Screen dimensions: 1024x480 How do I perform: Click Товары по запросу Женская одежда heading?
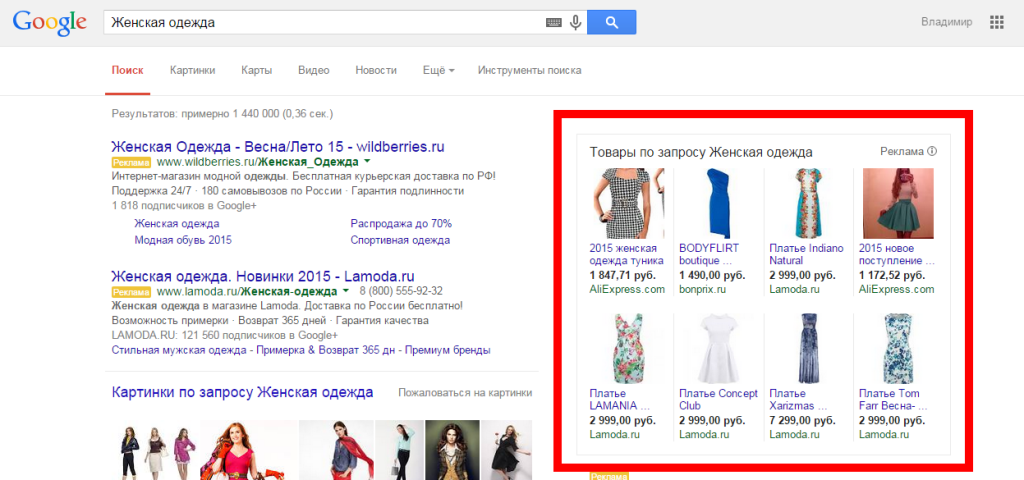tap(701, 152)
